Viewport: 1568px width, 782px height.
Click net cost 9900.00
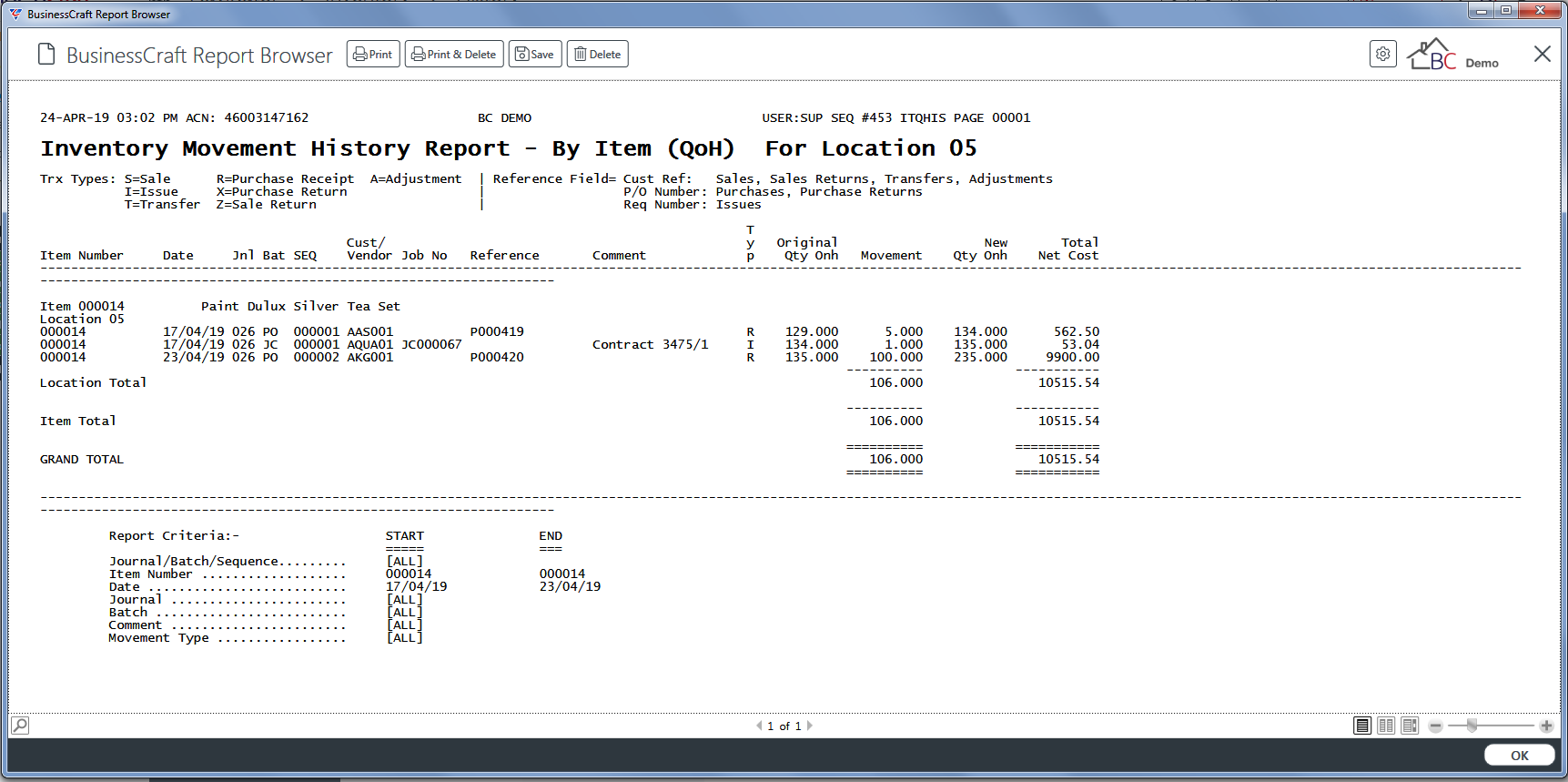tap(1072, 357)
